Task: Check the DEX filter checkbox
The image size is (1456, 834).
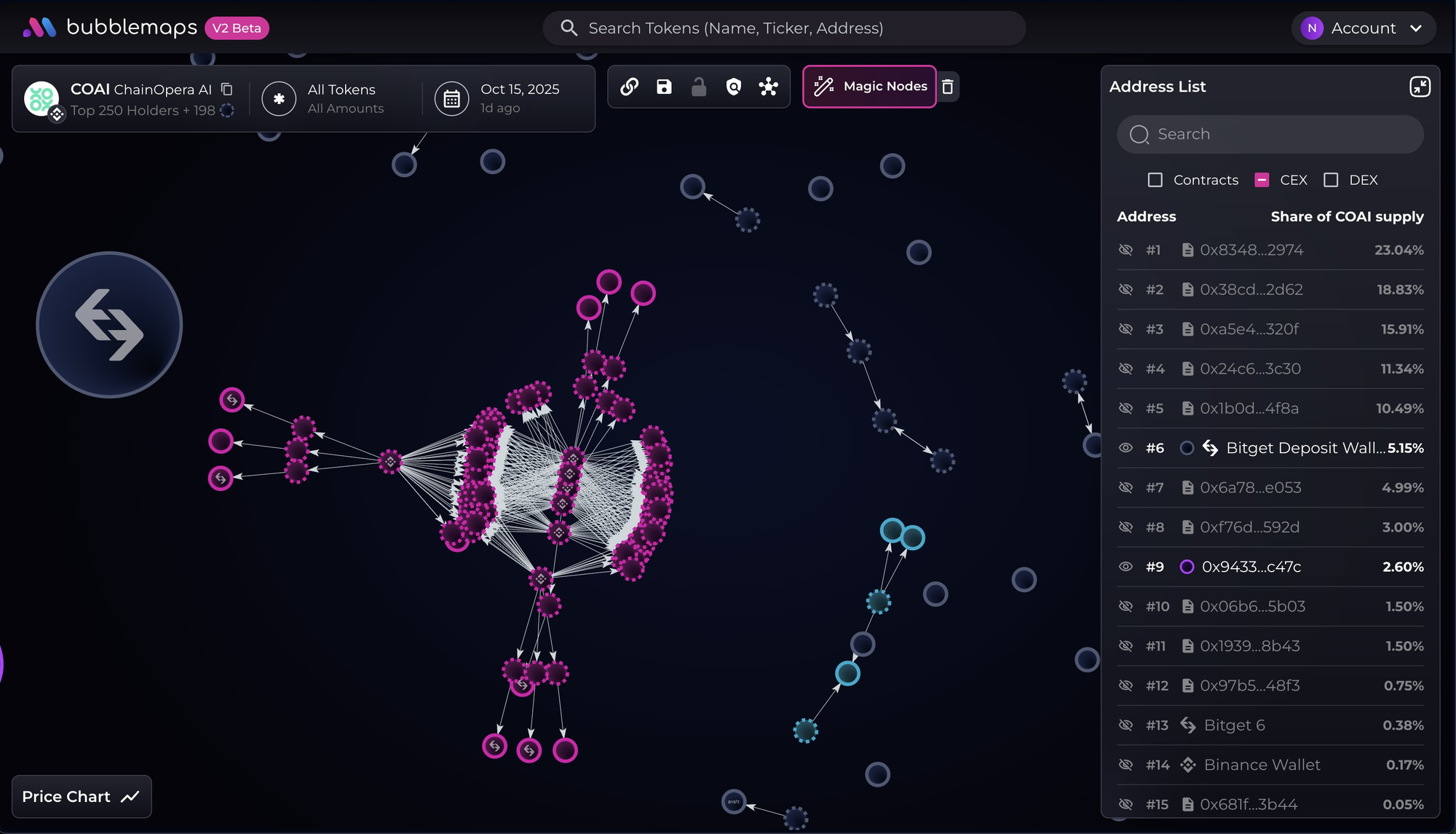Action: [1331, 180]
